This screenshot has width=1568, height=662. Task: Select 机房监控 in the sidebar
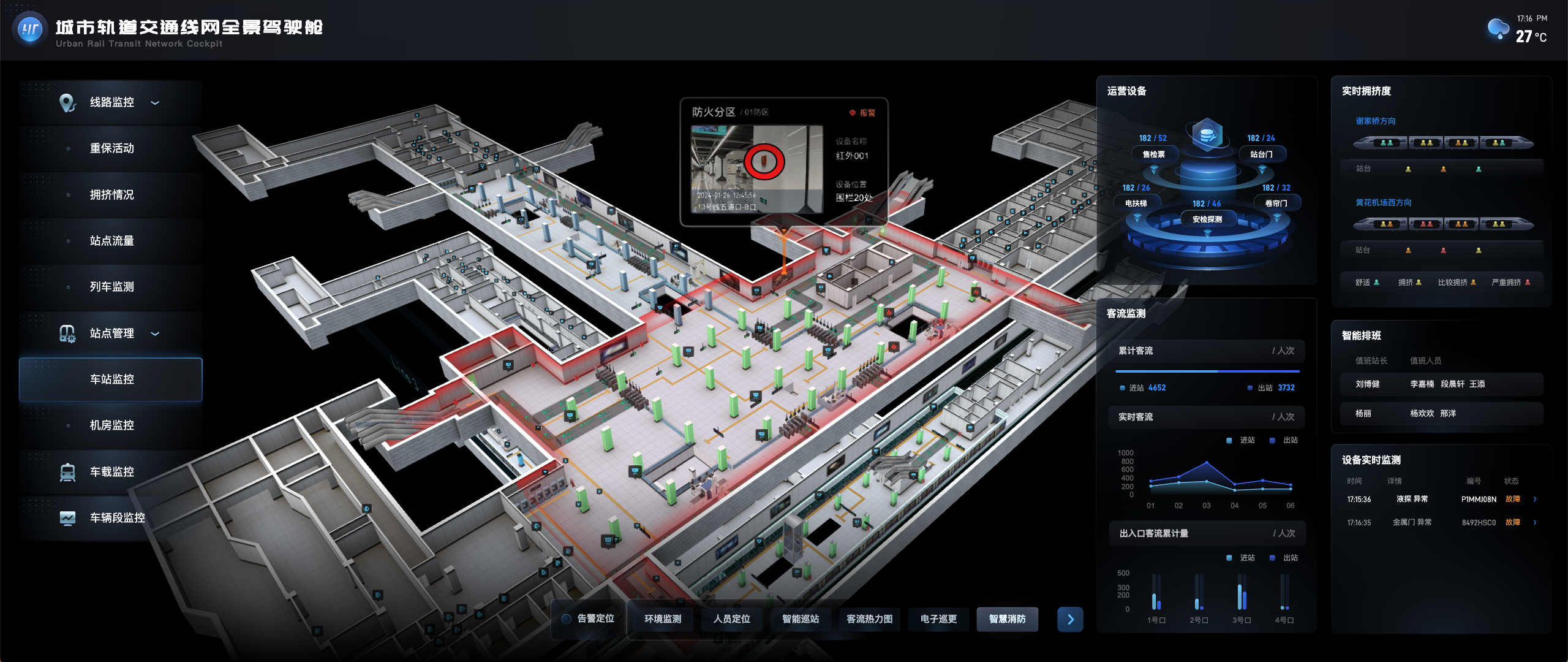111,425
